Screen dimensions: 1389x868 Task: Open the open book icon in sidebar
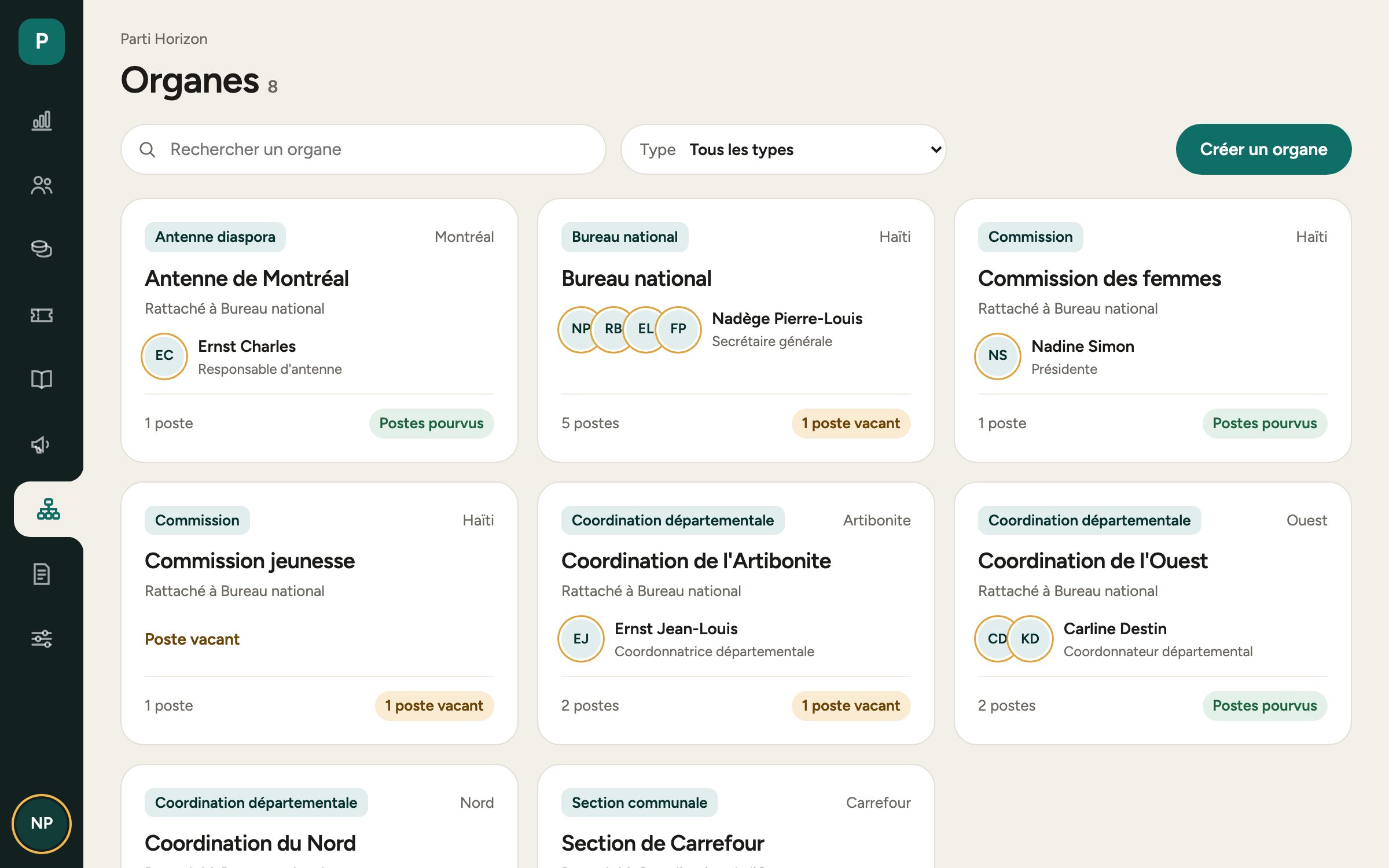point(41,380)
